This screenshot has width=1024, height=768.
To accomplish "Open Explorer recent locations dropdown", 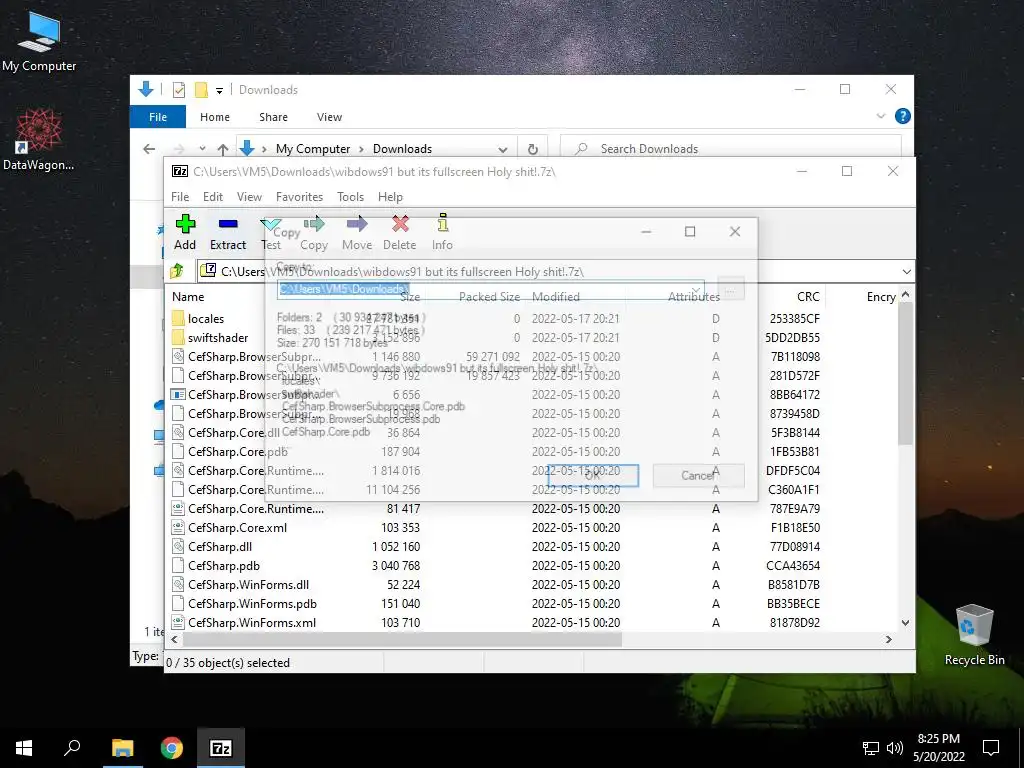I will tap(202, 149).
